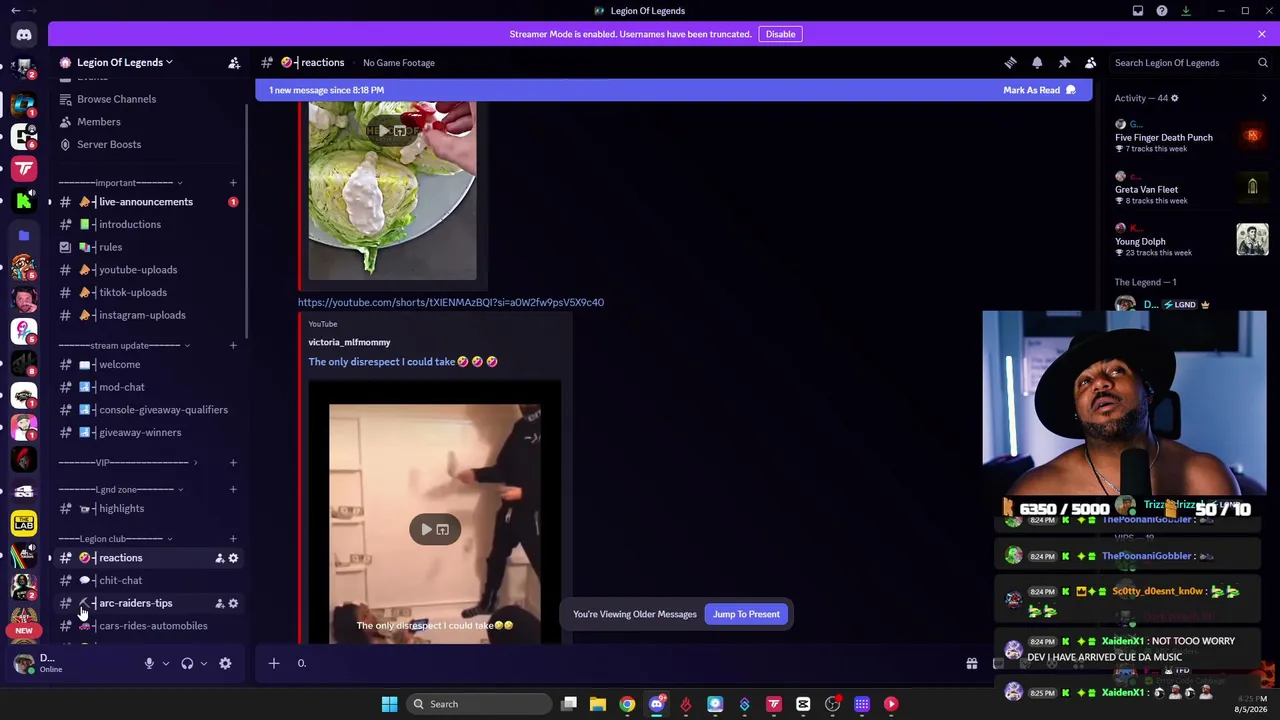The width and height of the screenshot is (1280, 720).
Task: Add channel to Legion club category
Action: (233, 539)
